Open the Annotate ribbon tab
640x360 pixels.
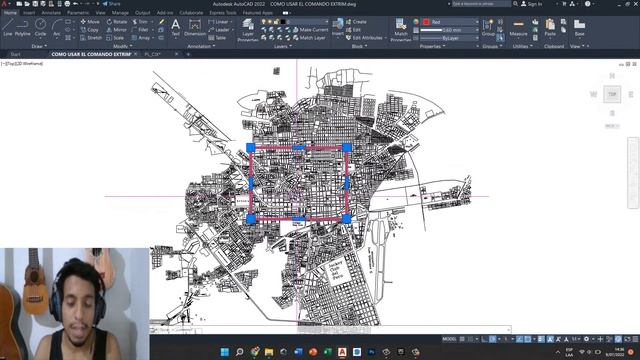coord(51,13)
